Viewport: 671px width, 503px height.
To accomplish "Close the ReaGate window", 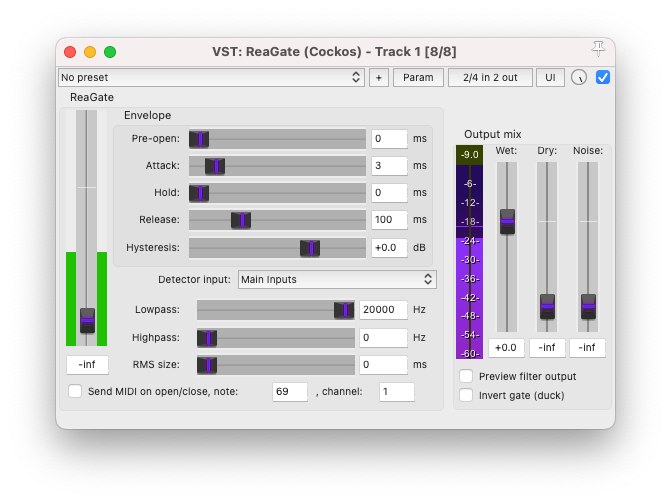I will 70,52.
